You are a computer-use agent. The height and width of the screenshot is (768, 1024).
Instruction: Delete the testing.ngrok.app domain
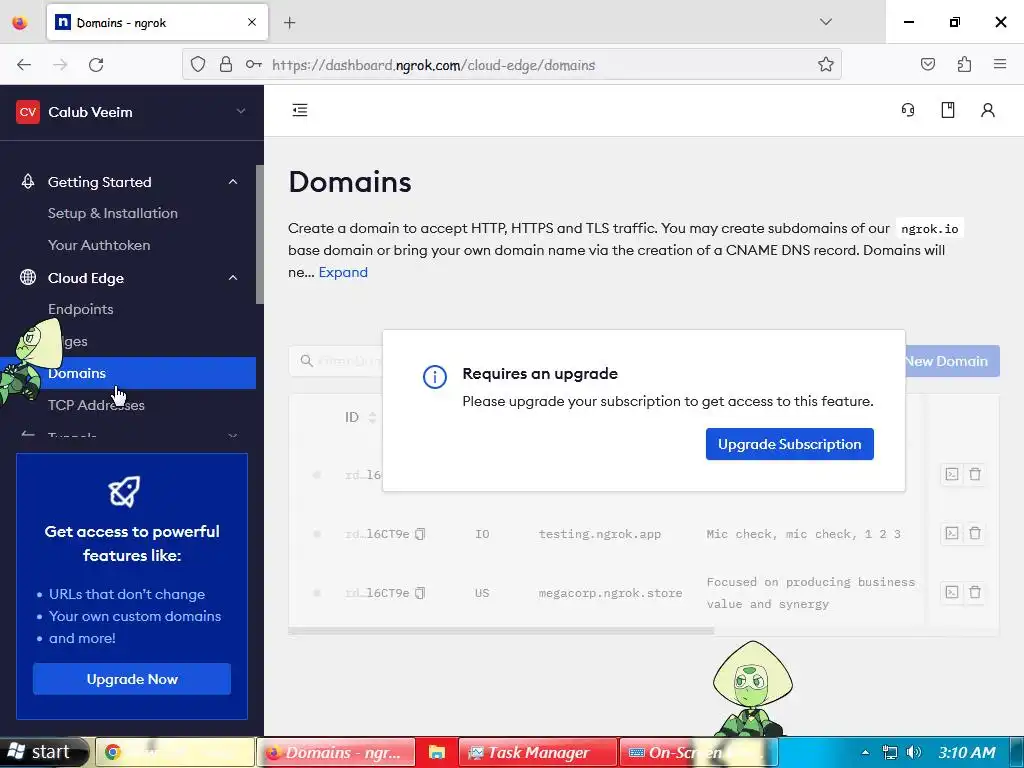[974, 533]
